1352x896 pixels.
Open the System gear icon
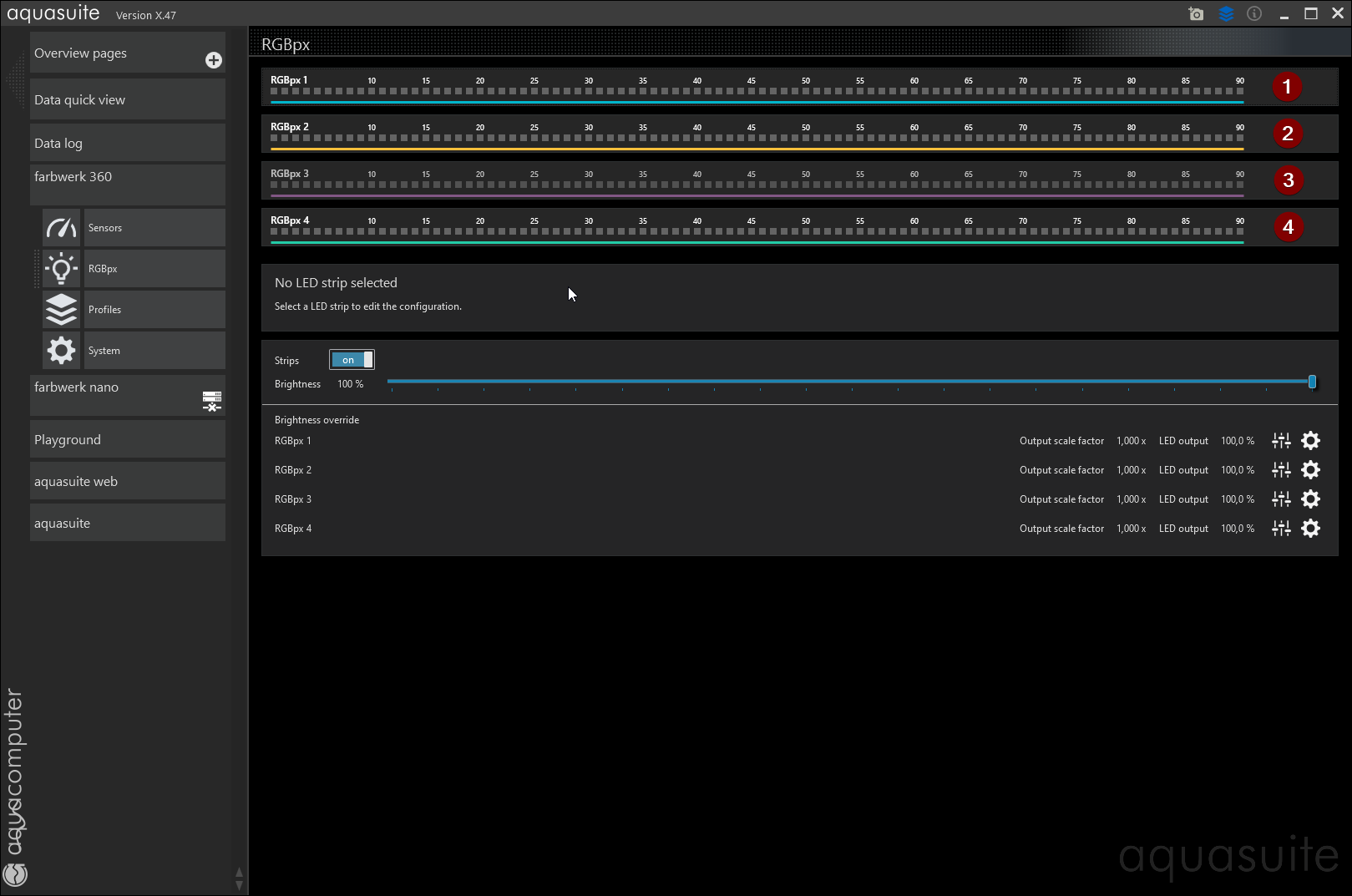click(x=61, y=351)
